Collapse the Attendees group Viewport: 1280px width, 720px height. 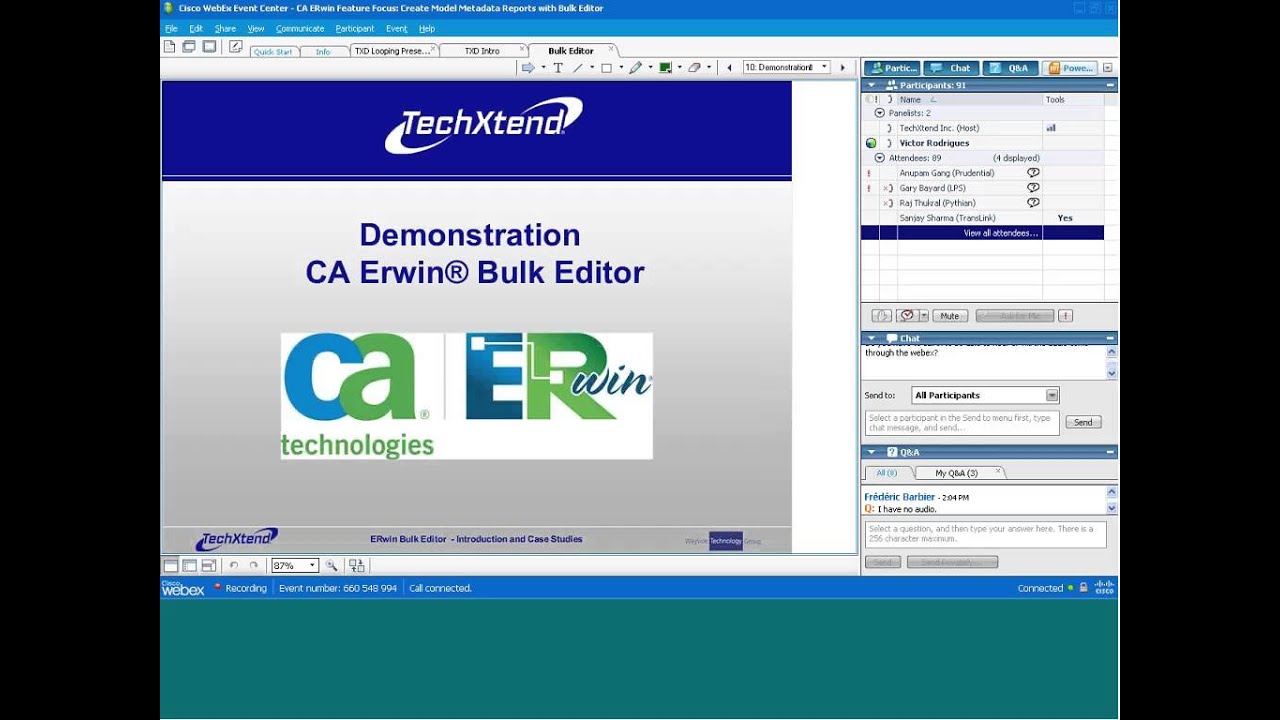pyautogui.click(x=880, y=158)
